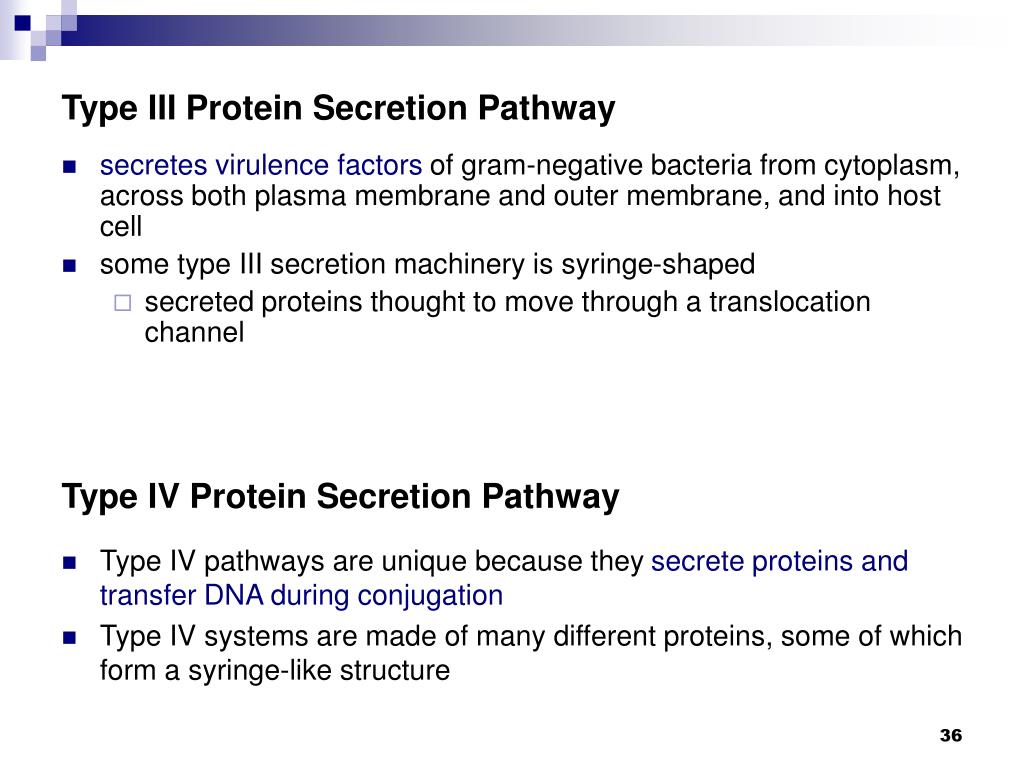Click the word 'channel' in the sub-bullet
The height and width of the screenshot is (768, 1024).
[194, 332]
